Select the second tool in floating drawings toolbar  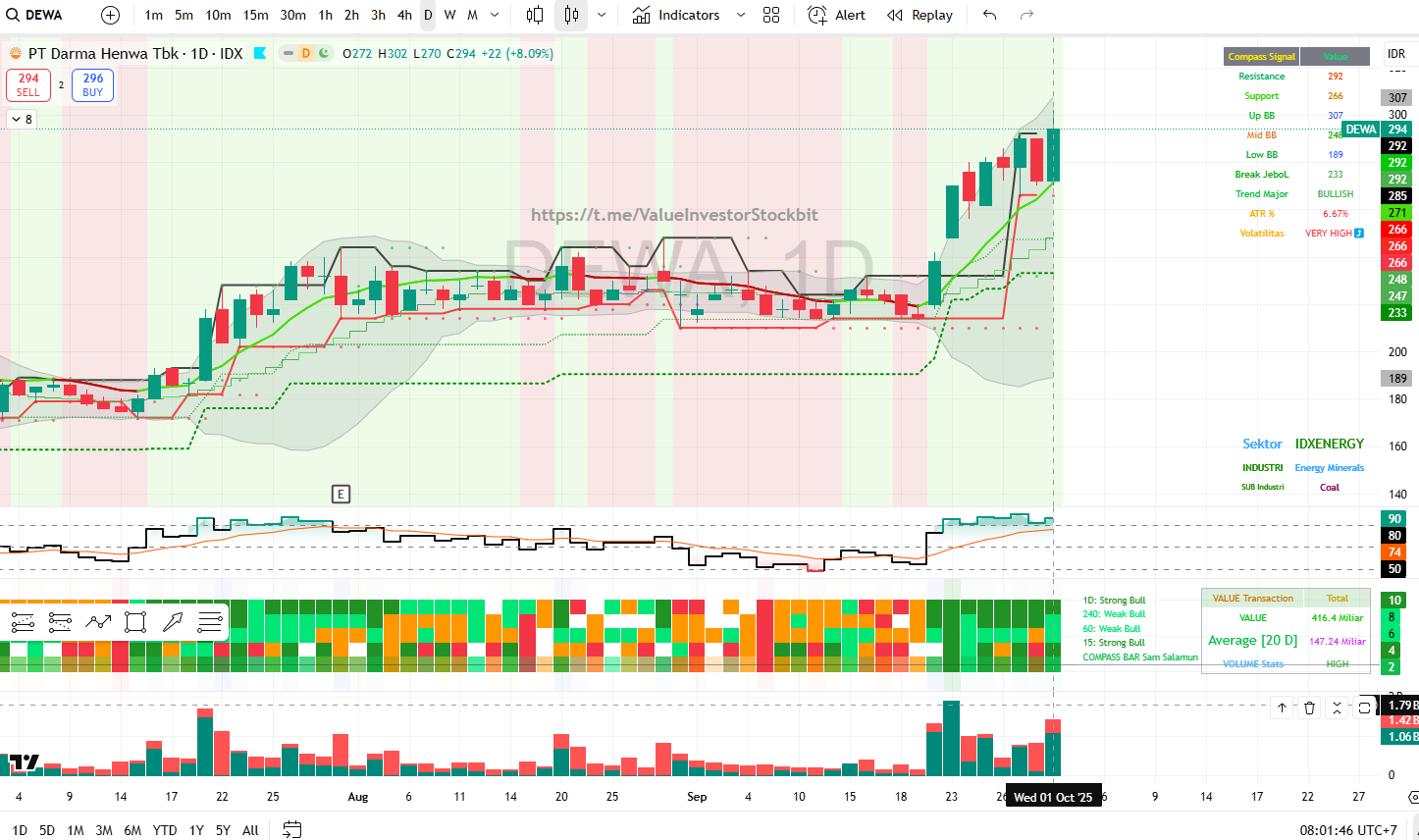60,621
